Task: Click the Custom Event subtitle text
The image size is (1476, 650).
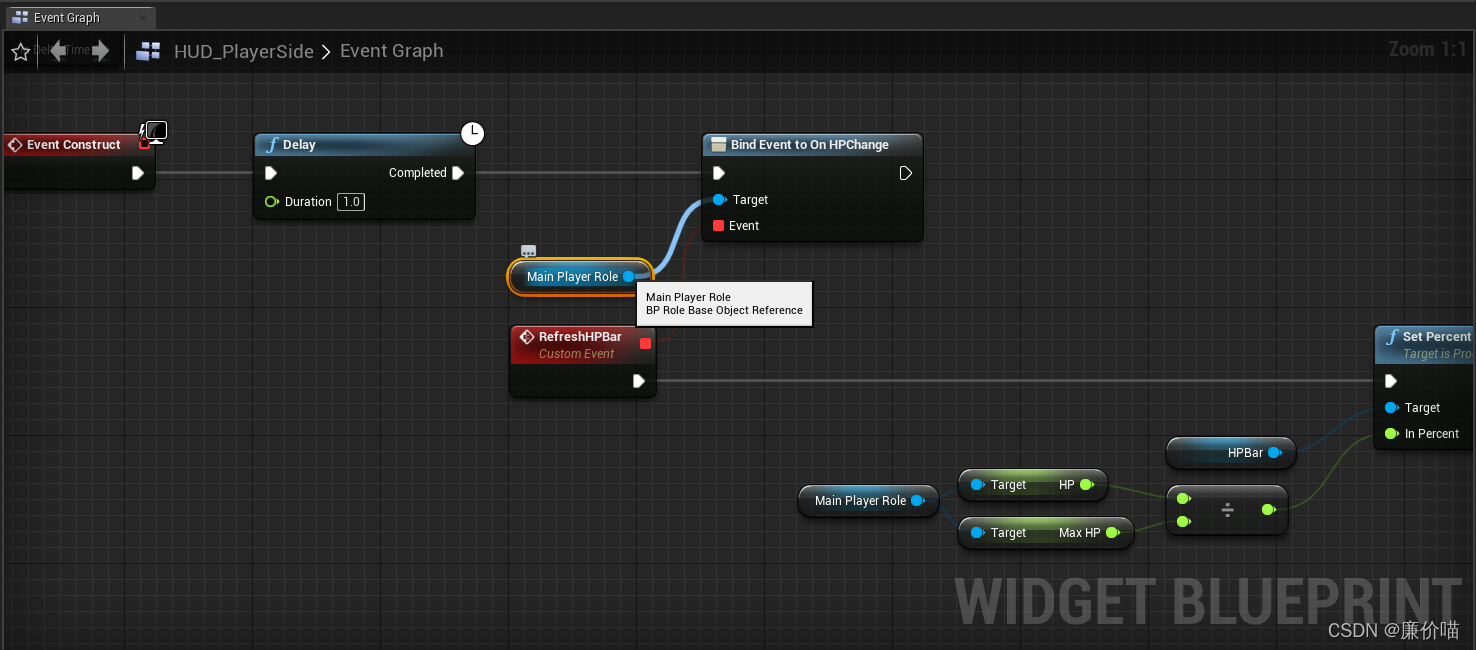Action: click(577, 354)
